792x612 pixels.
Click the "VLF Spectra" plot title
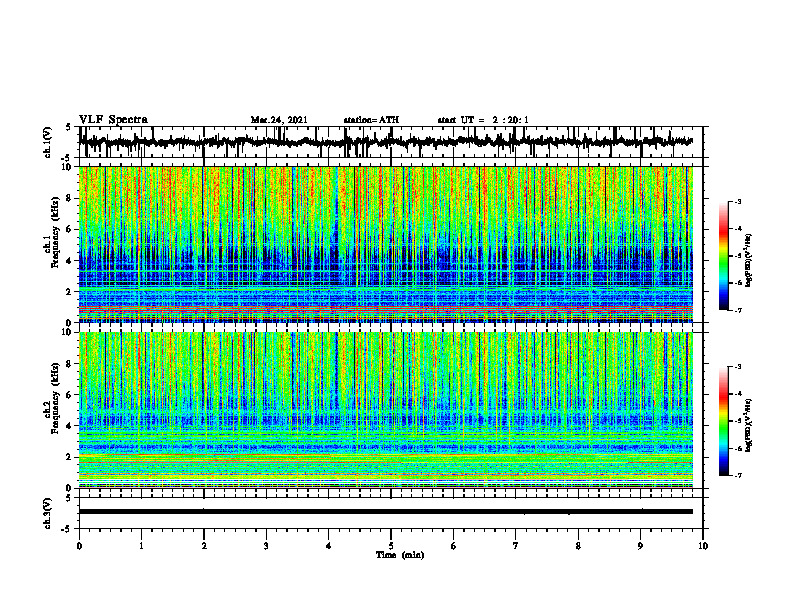pyautogui.click(x=113, y=120)
